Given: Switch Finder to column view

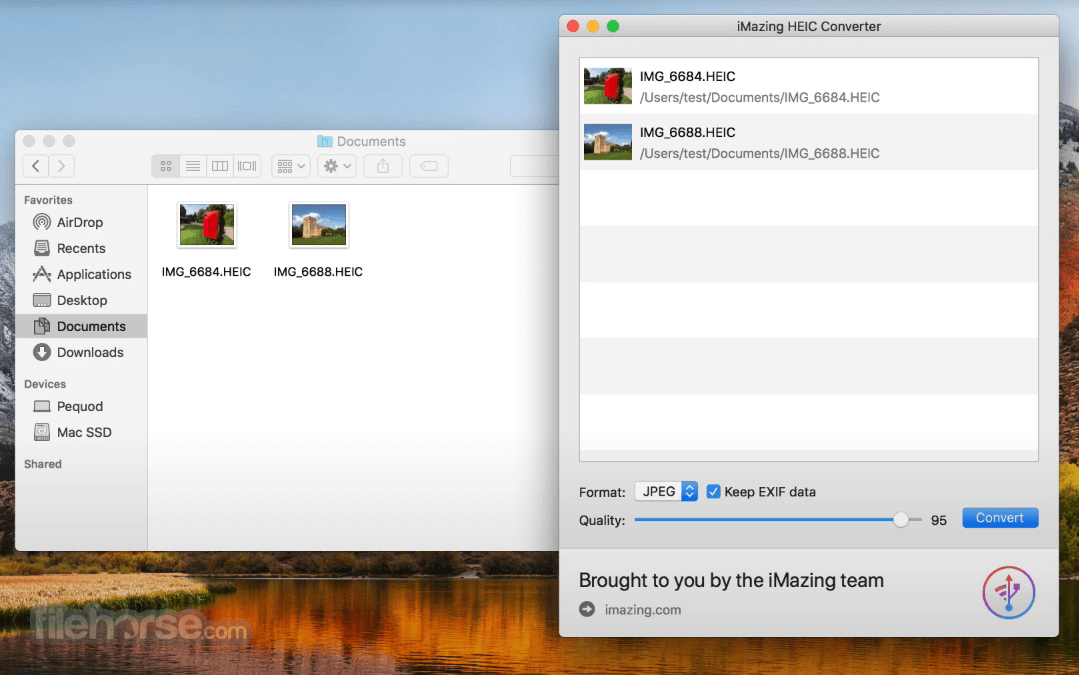Looking at the screenshot, I should coord(220,166).
